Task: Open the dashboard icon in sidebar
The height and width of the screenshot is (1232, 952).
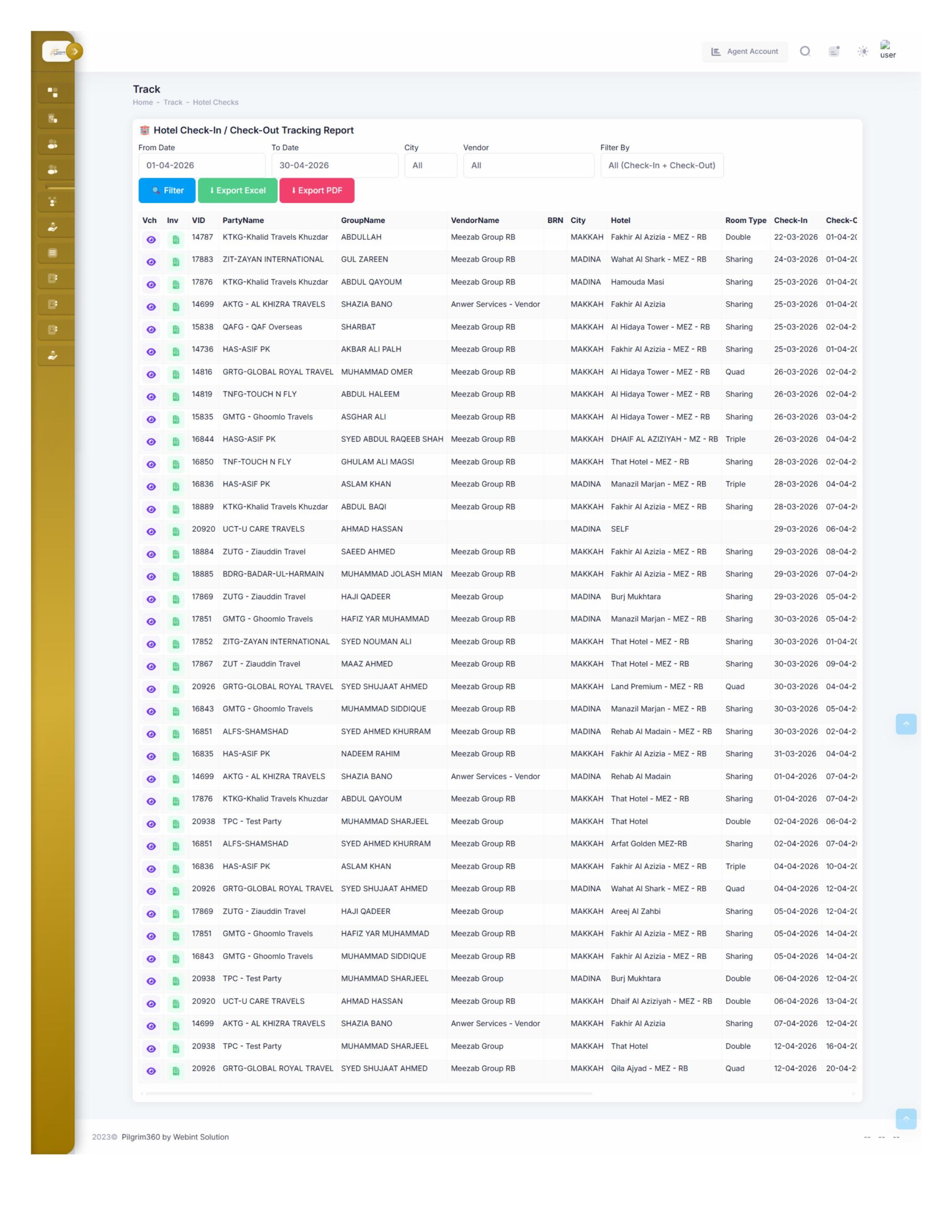Action: [x=53, y=92]
